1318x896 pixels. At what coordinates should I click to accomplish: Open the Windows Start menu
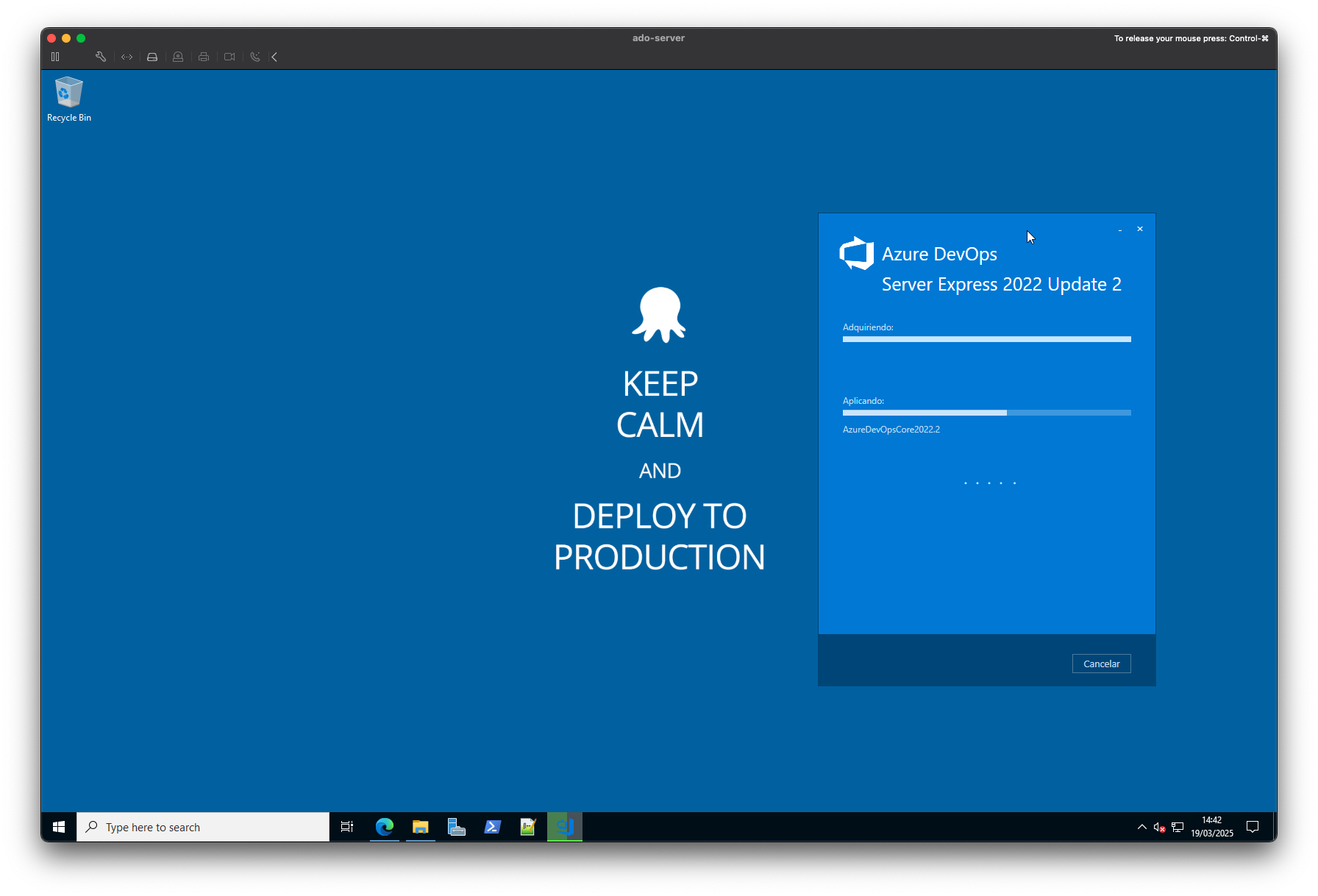[58, 826]
